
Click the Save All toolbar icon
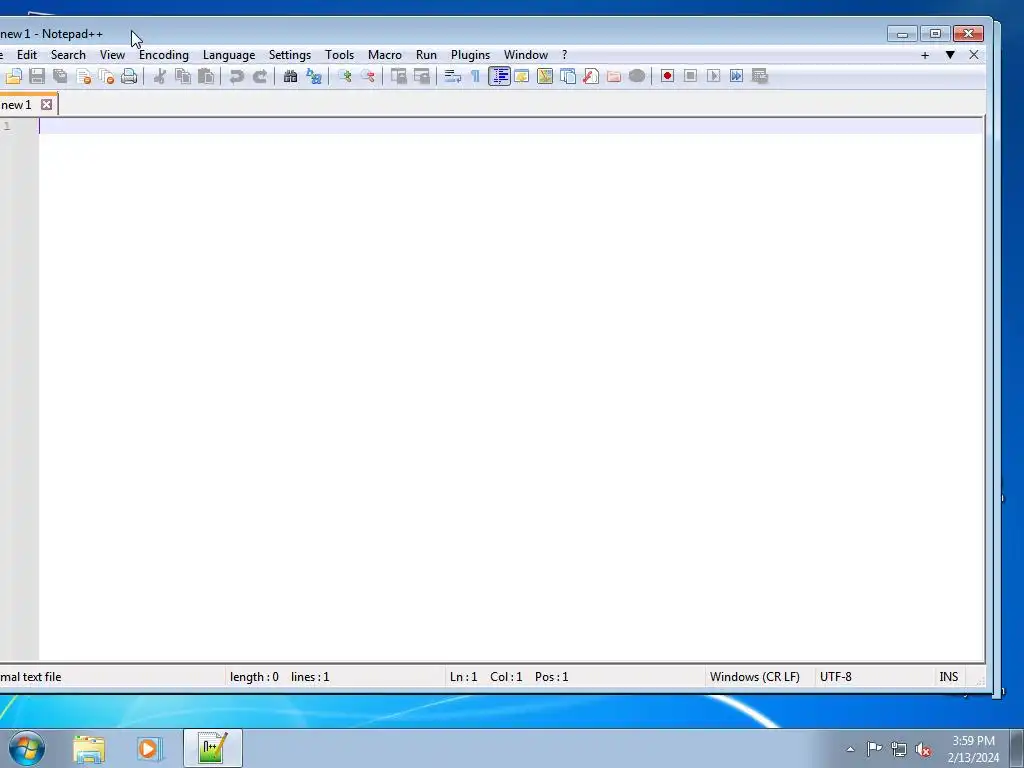tap(60, 76)
